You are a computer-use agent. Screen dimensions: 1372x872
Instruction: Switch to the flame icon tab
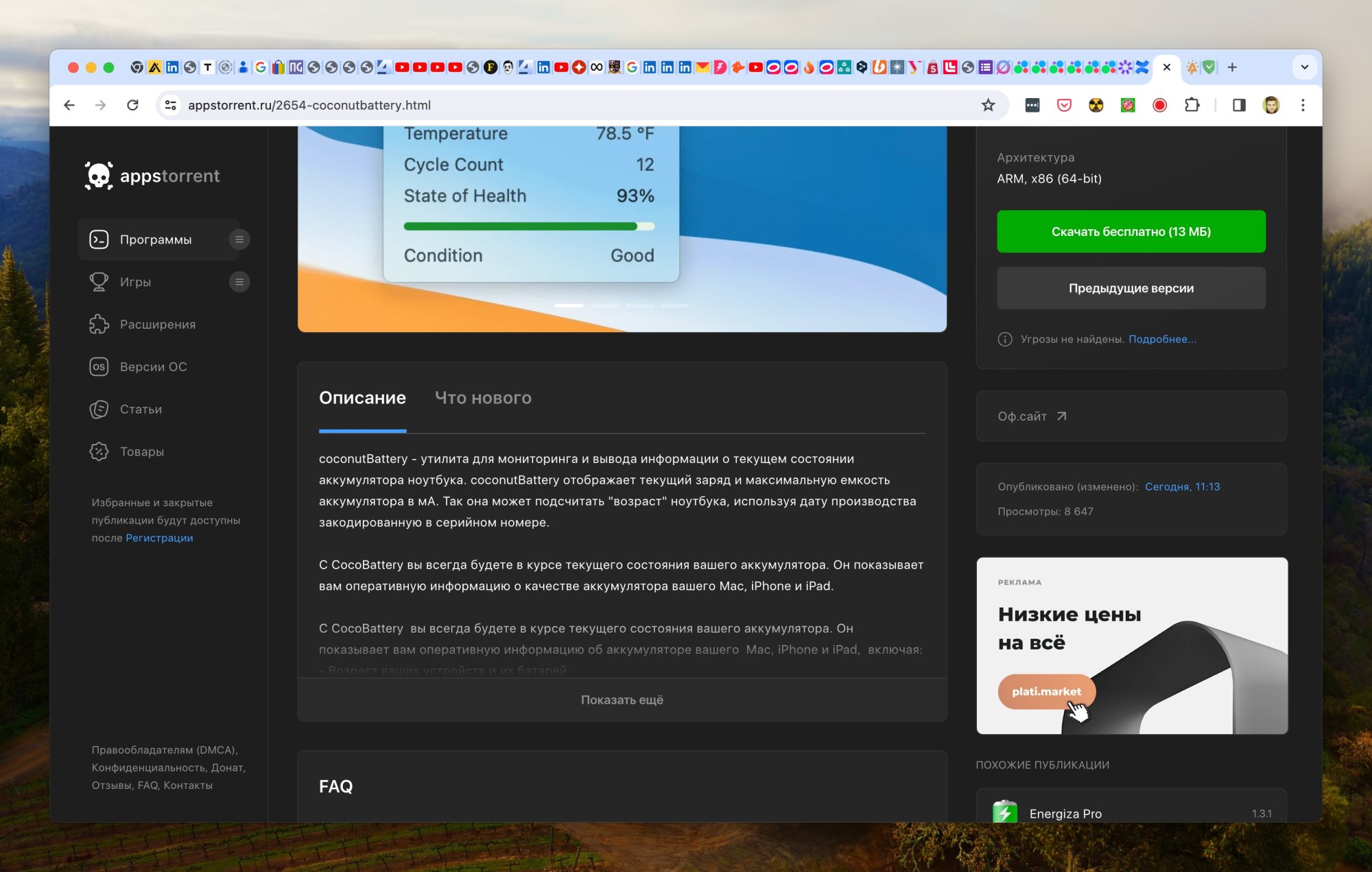pyautogui.click(x=809, y=67)
